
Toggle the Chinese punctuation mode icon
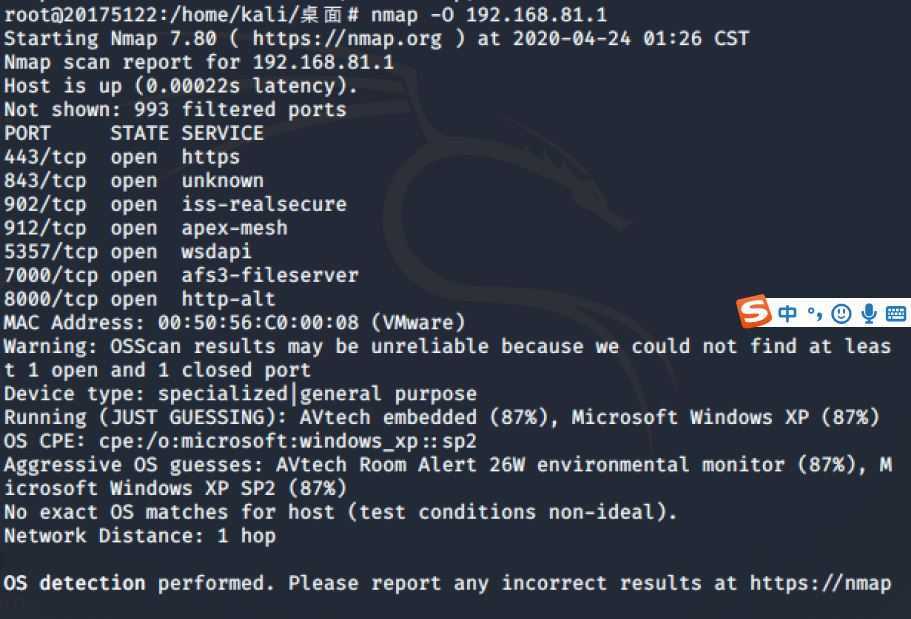click(815, 314)
